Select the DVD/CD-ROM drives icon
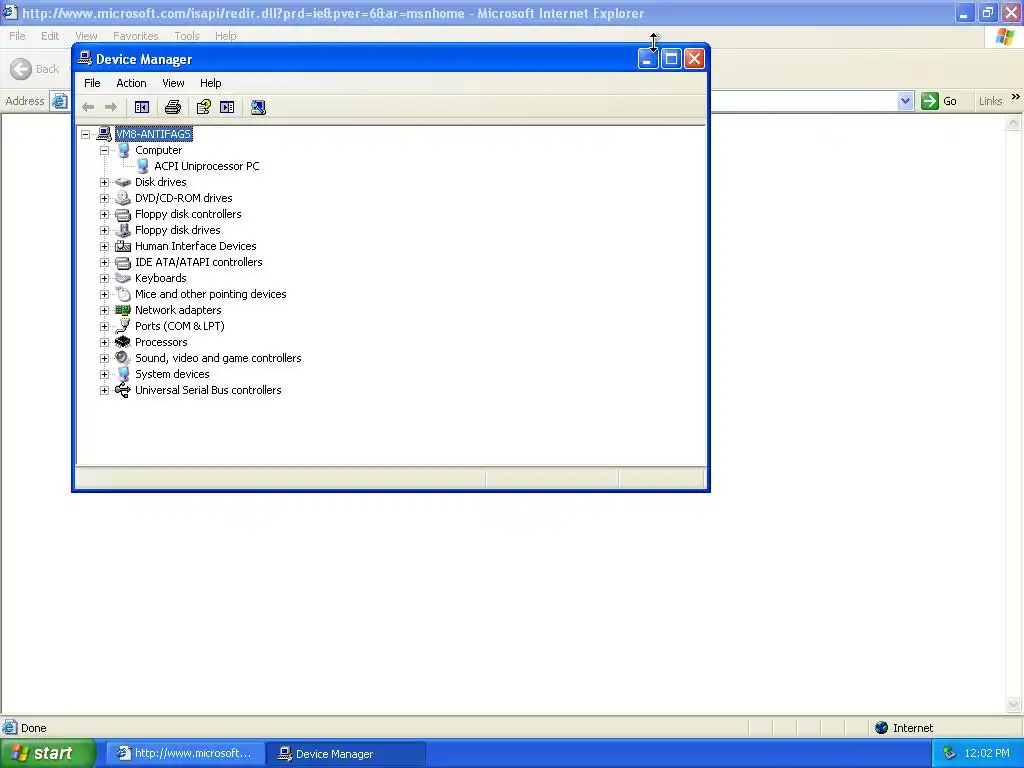 [123, 198]
